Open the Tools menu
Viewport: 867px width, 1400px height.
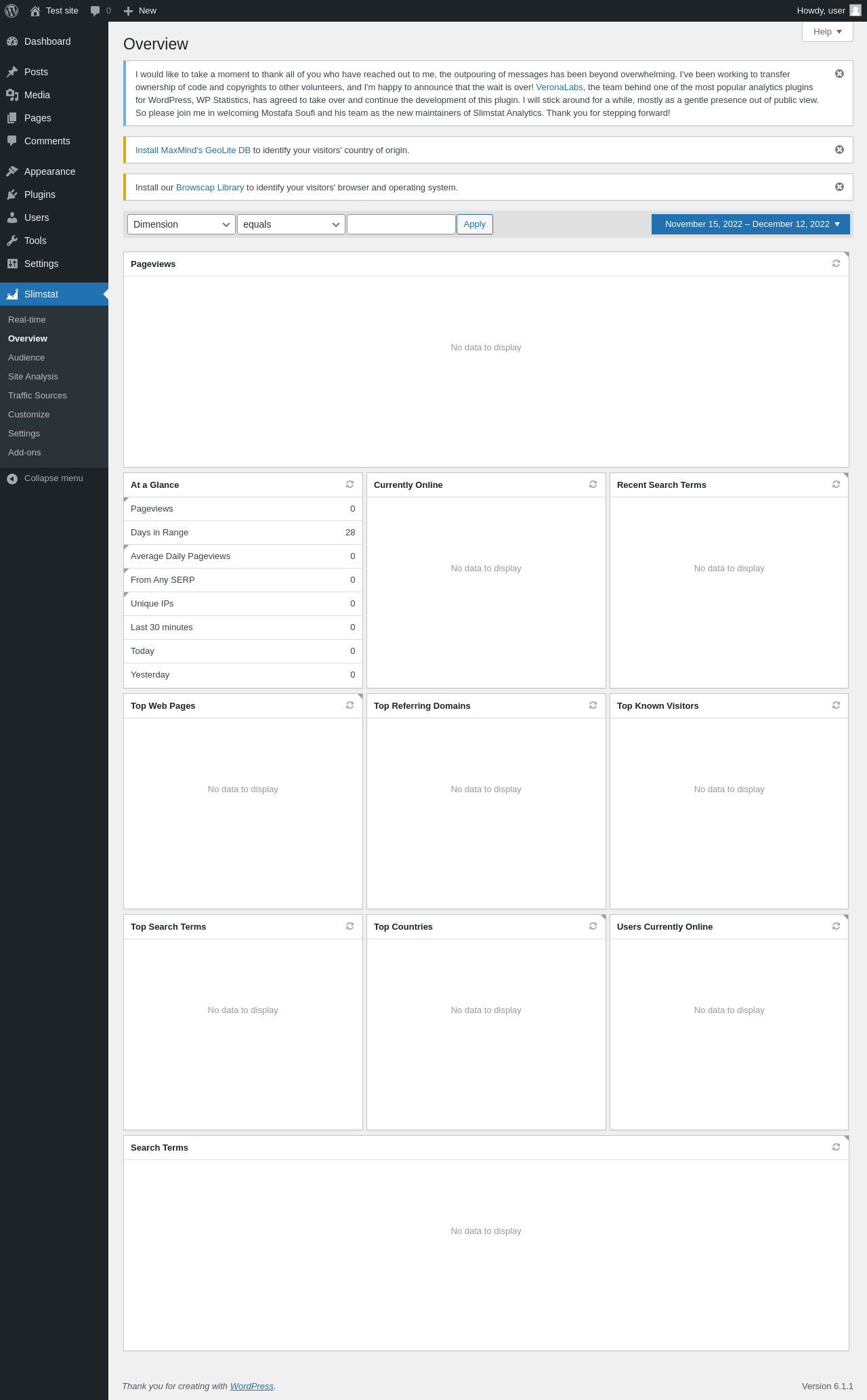coord(54,241)
